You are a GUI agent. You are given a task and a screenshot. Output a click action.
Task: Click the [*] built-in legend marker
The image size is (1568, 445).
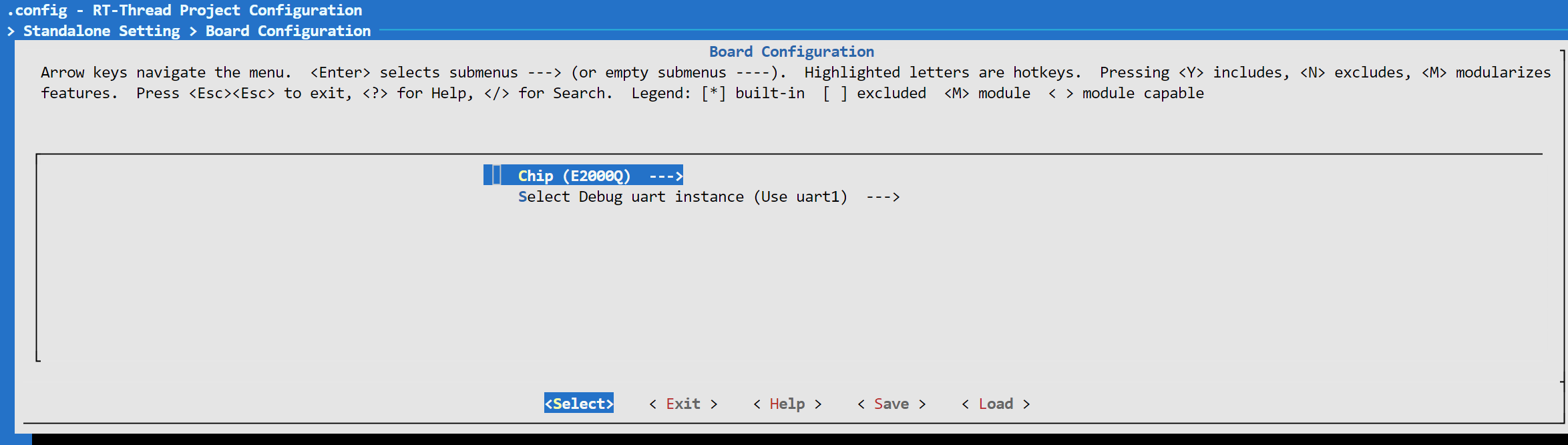pyautogui.click(x=713, y=94)
